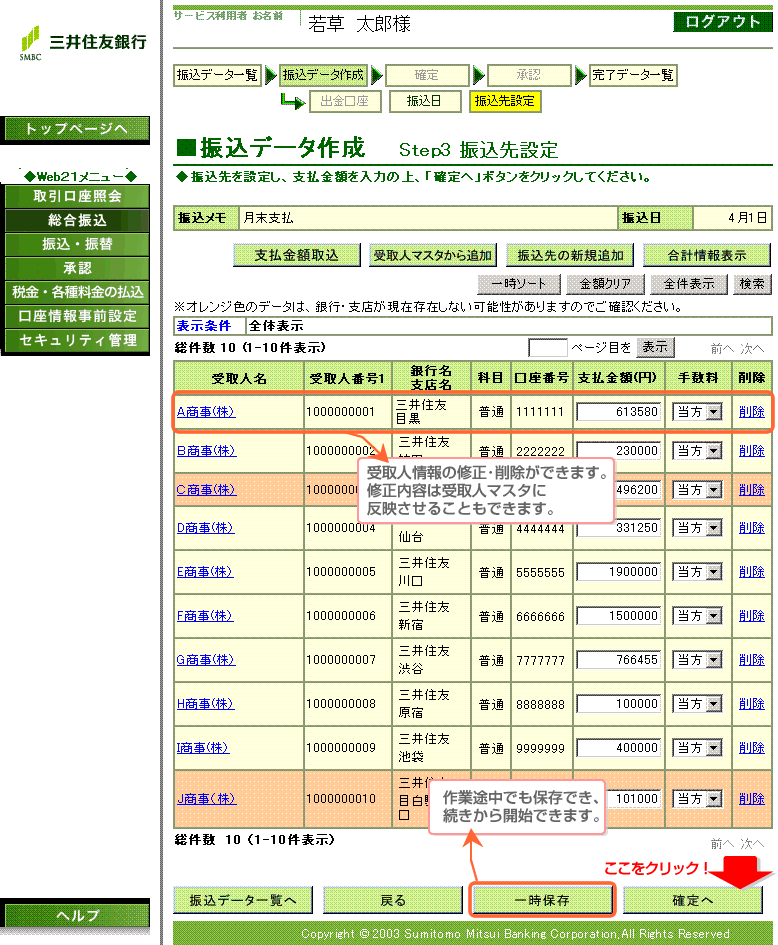Open fee dropdown for F商事 row
Image resolution: width=778 pixels, height=945 pixels.
click(697, 616)
